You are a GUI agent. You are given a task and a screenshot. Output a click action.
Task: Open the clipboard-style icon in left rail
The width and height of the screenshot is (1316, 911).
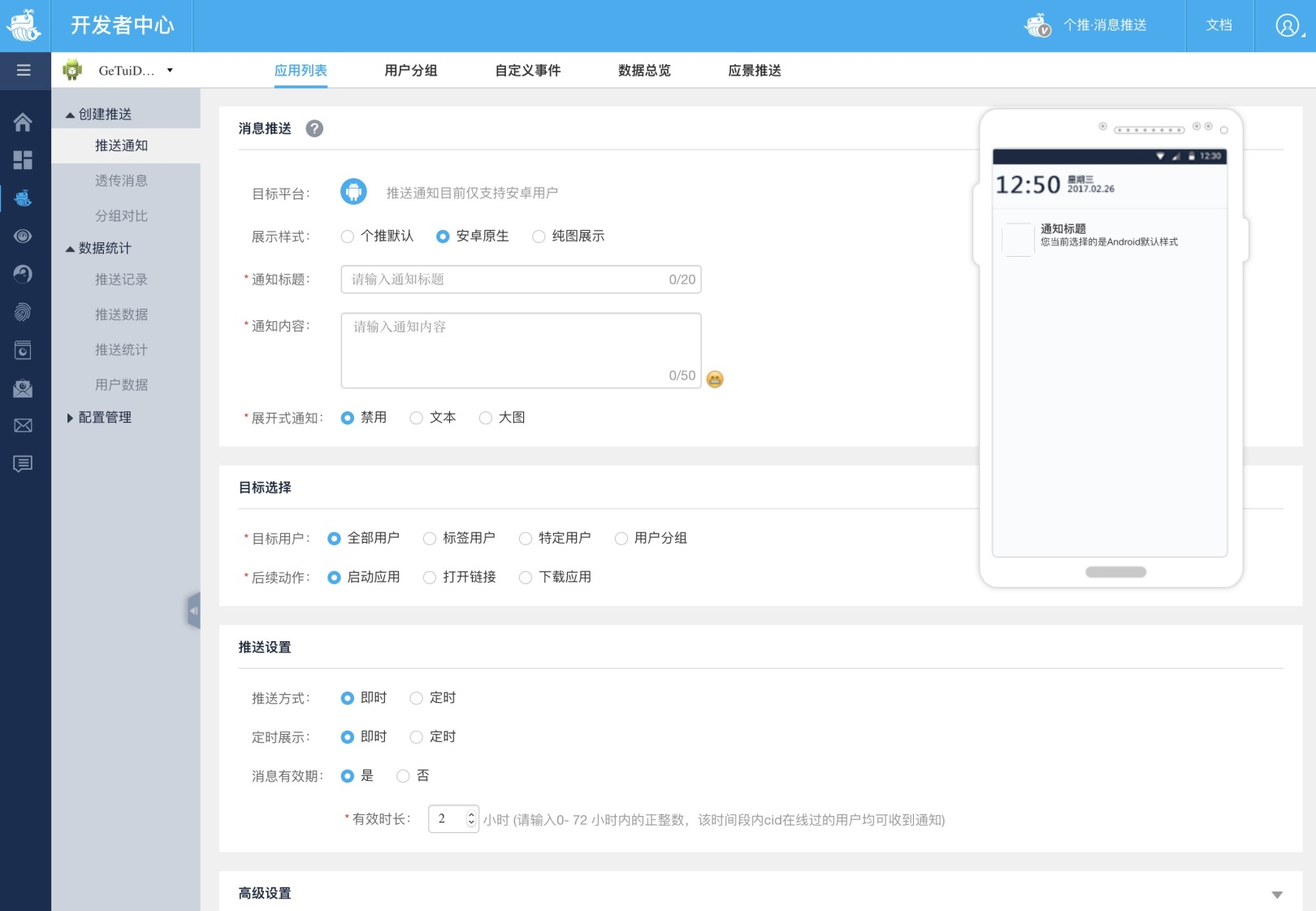point(23,350)
